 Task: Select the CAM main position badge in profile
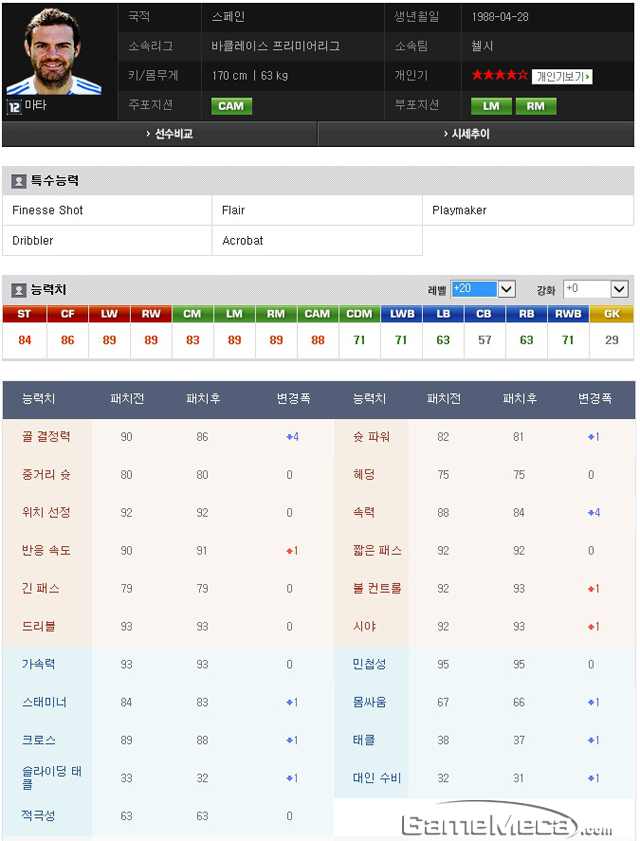tap(231, 106)
